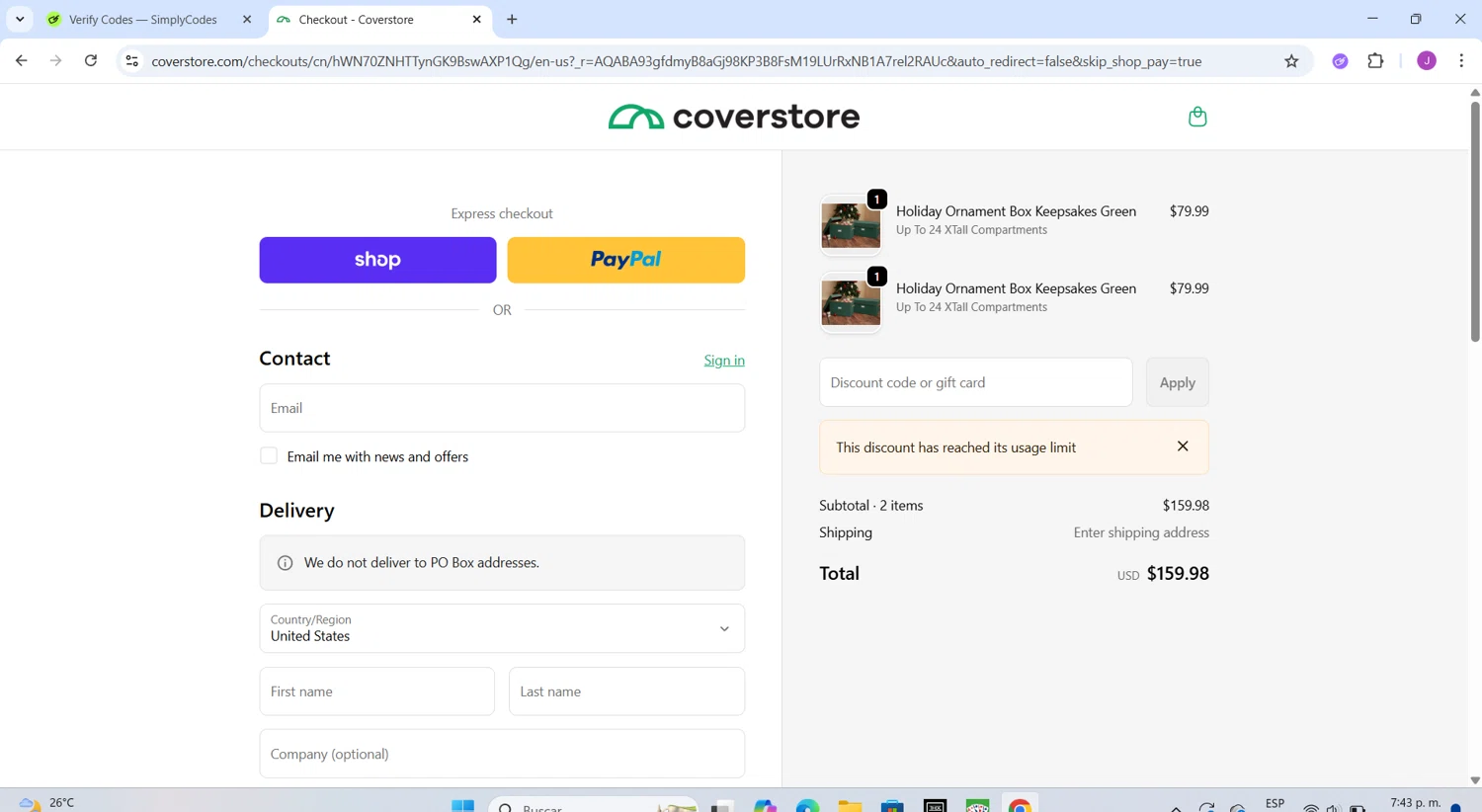Screen dimensions: 1482x812
Task: Open the browser Extensions menu
Action: click(1375, 61)
